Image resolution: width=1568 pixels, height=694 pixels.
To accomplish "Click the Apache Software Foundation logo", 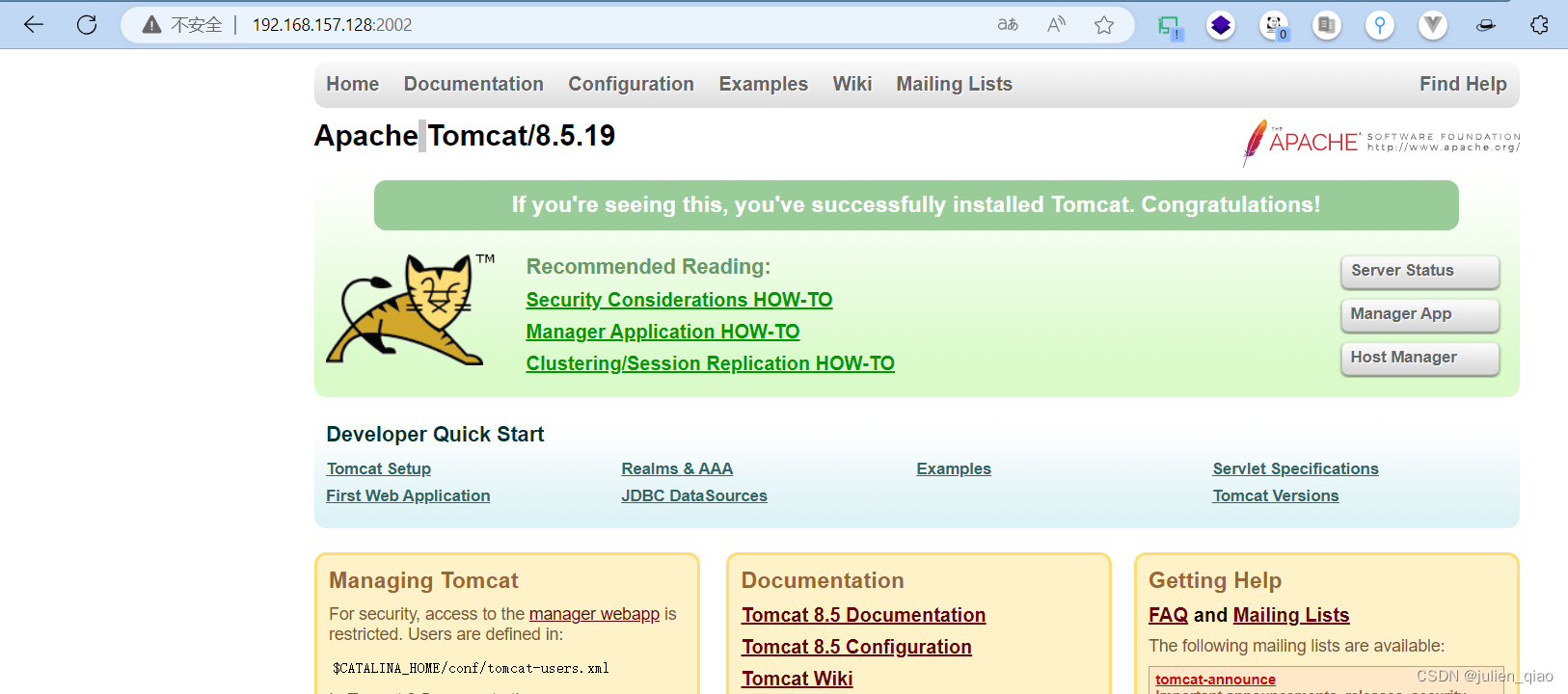I will tap(1381, 142).
